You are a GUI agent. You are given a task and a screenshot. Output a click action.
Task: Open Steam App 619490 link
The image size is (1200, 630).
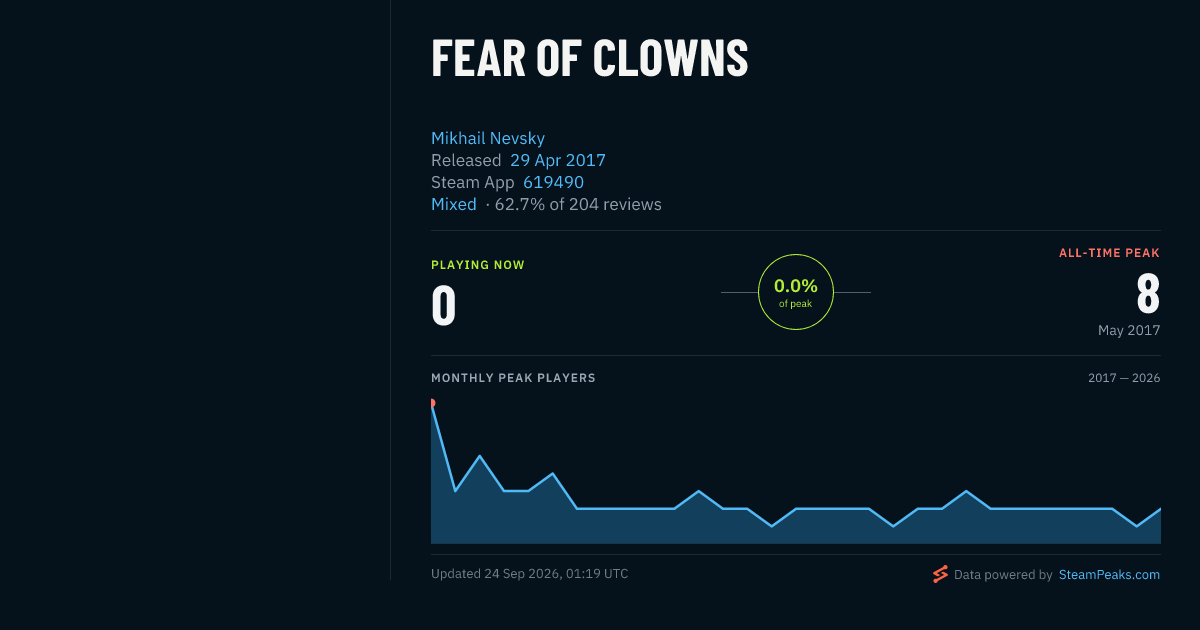pos(553,182)
